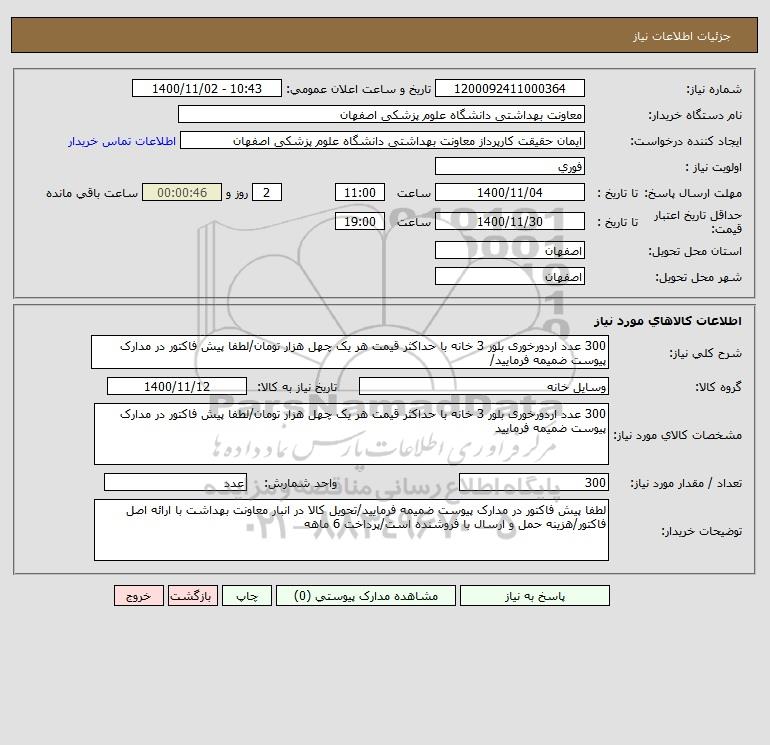Click delivery city field اصفهان
Screen dimensions: 770x745
click(510, 276)
